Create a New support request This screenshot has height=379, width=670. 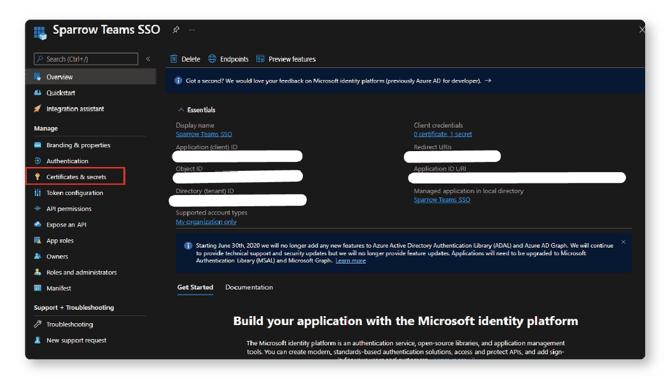point(76,340)
